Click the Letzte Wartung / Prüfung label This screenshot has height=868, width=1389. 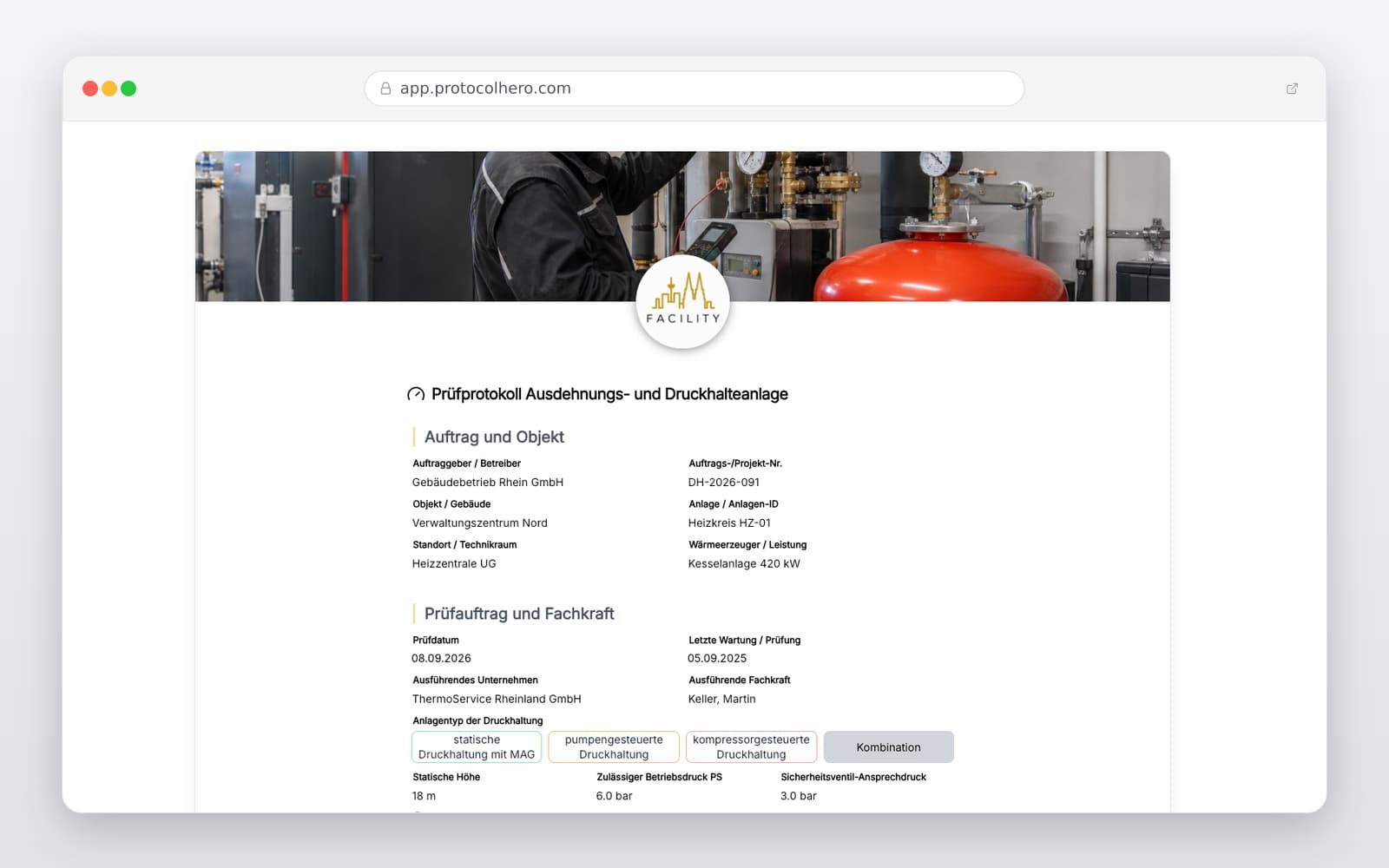click(745, 641)
